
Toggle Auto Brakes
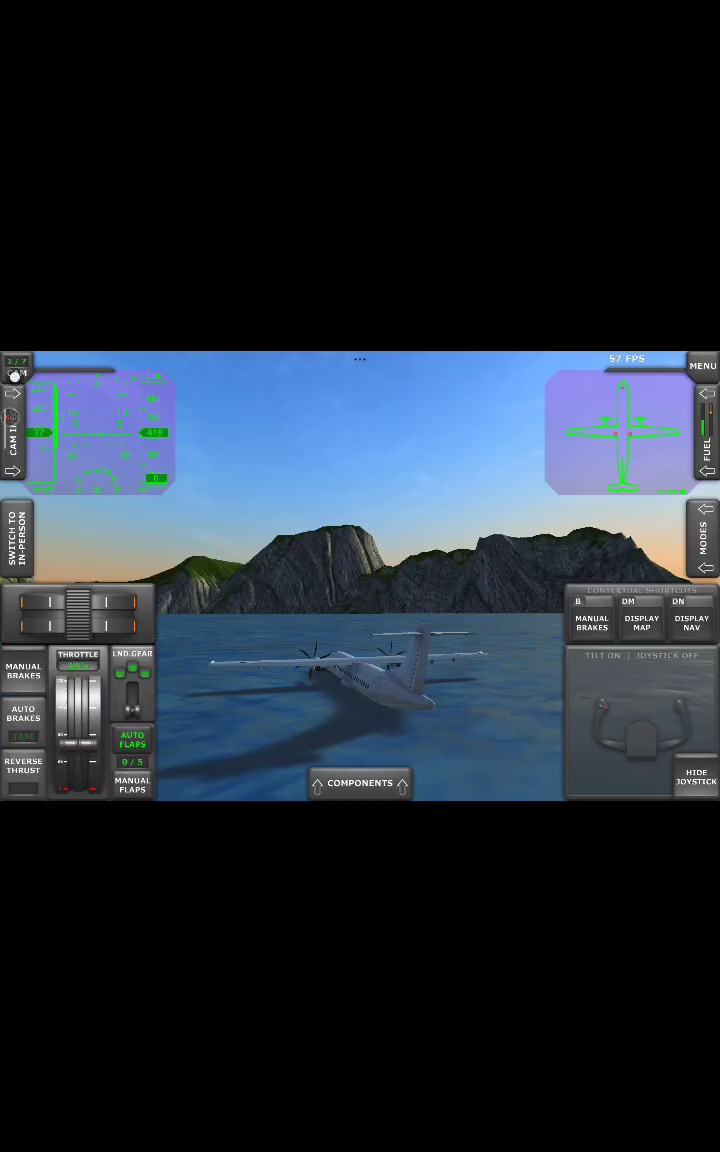23,714
